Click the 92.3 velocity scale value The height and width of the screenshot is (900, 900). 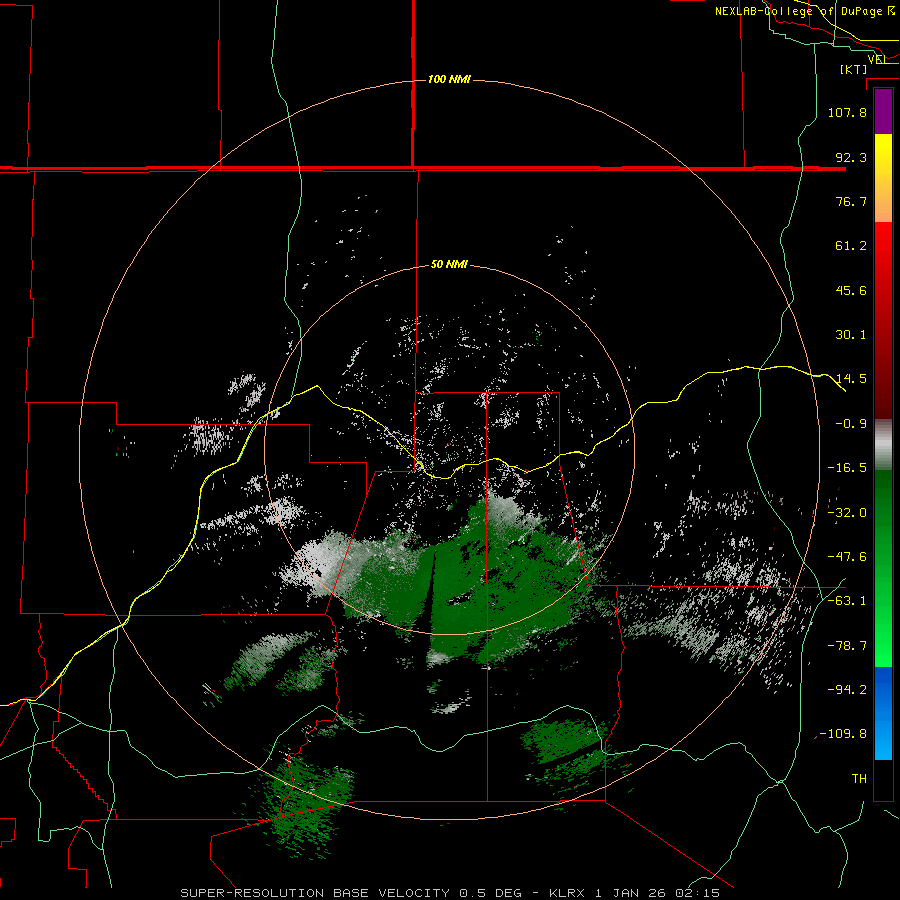(851, 157)
